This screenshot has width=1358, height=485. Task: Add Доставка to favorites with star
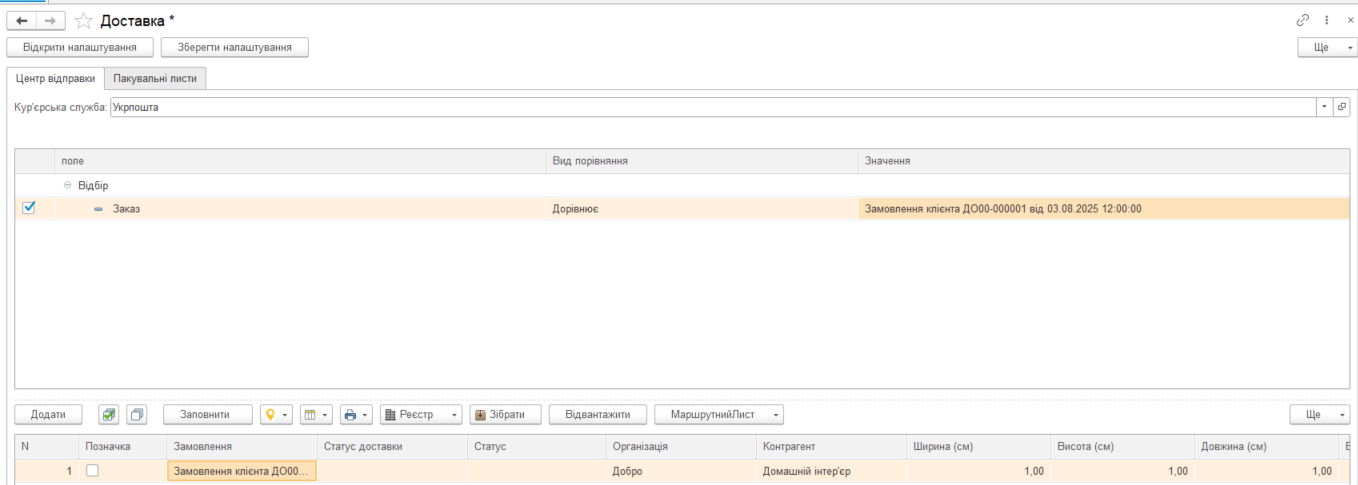[84, 21]
